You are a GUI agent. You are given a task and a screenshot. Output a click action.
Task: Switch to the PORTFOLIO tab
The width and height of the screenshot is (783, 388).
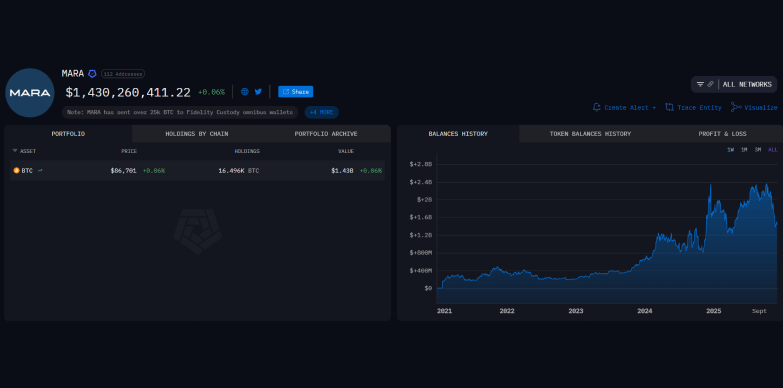[68, 134]
